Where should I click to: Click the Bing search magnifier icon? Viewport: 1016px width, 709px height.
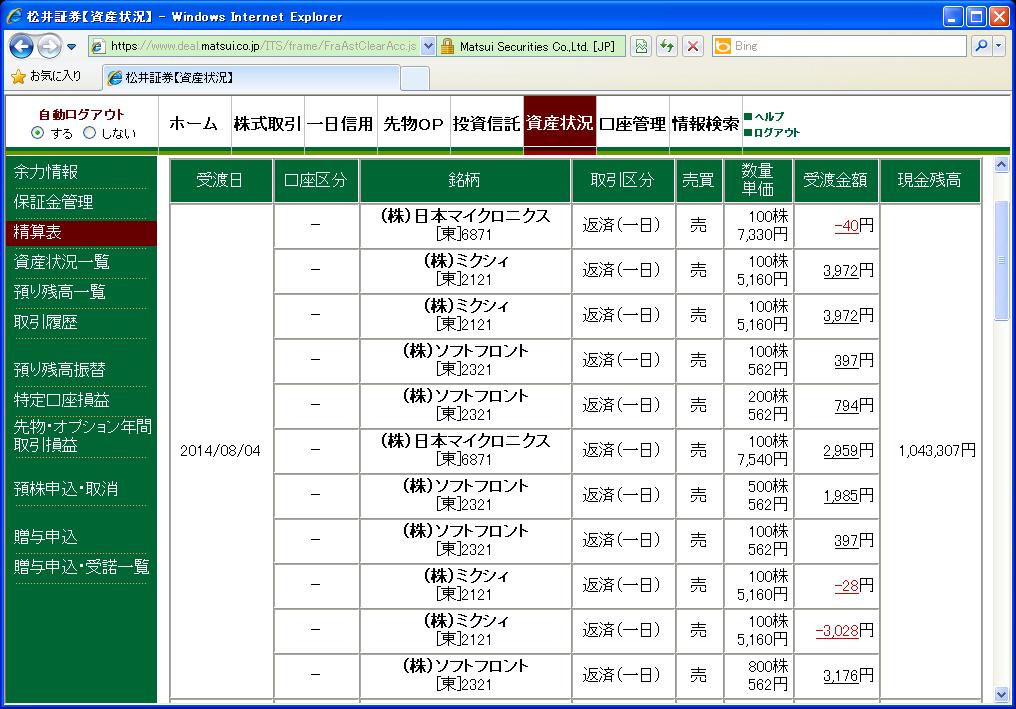[982, 46]
